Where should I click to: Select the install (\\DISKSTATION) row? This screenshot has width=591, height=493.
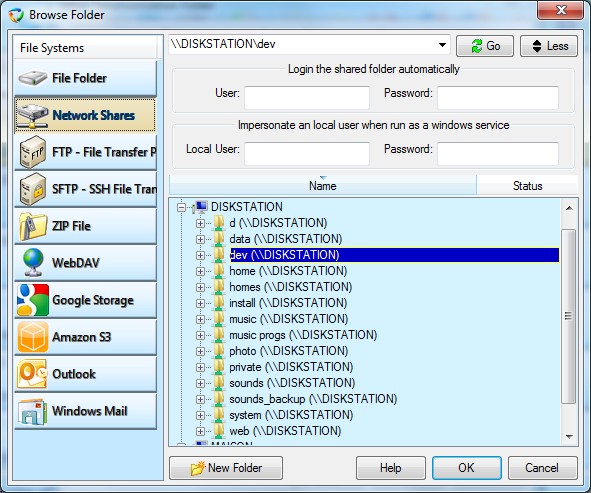tap(288, 303)
